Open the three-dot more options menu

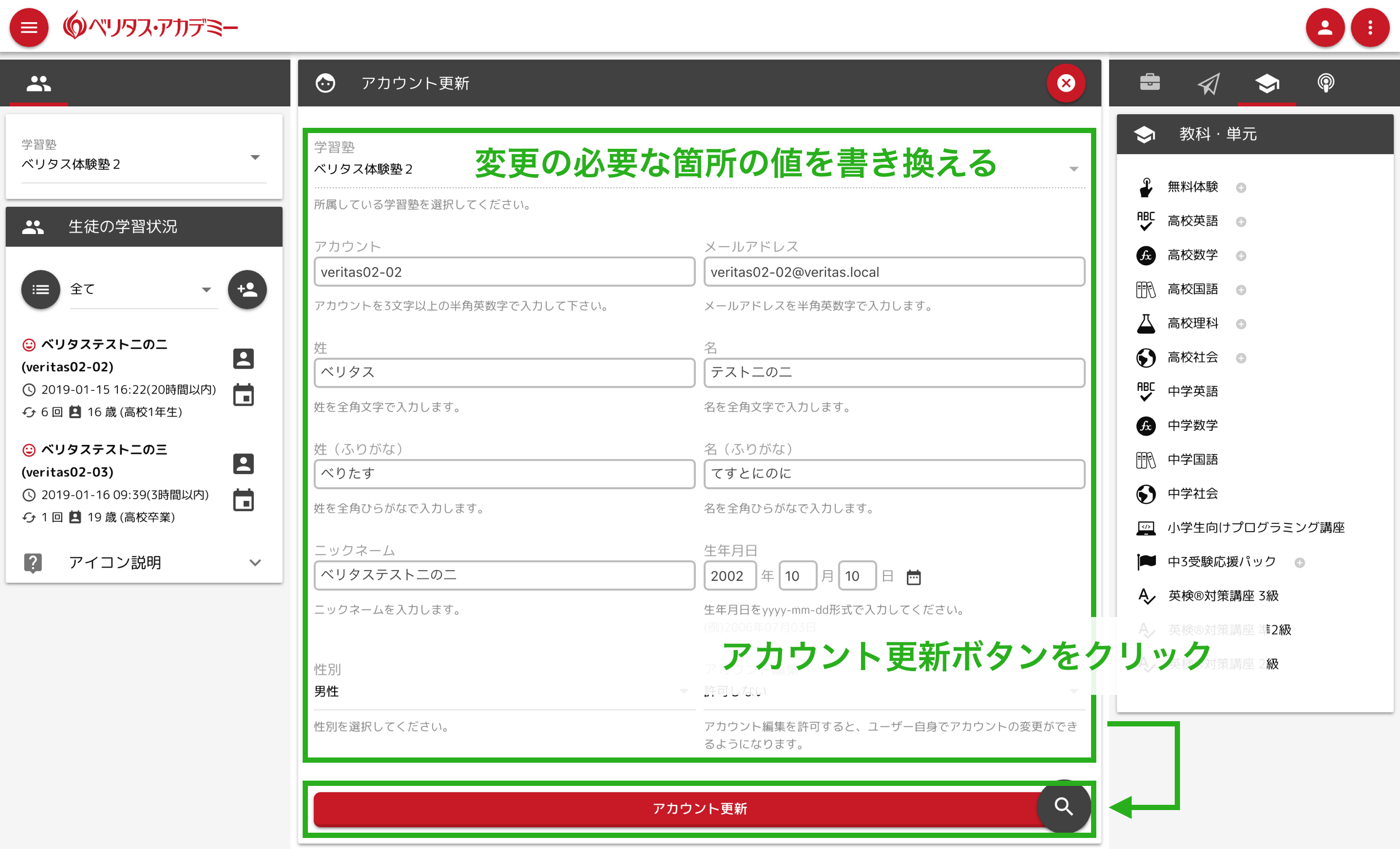(1370, 27)
